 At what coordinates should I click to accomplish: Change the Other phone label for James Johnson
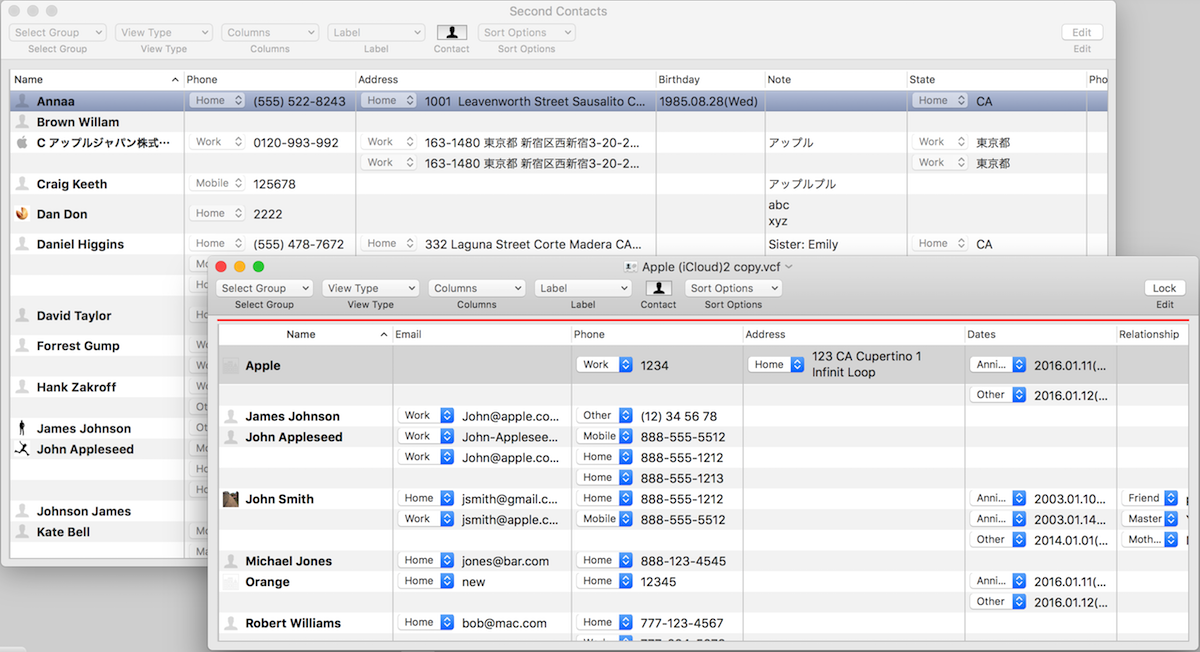pos(605,415)
